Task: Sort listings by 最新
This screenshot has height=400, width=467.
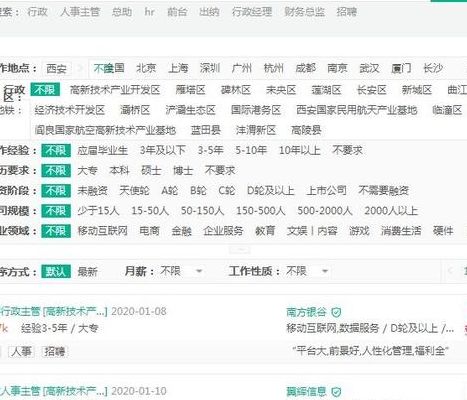Action: pos(87,272)
